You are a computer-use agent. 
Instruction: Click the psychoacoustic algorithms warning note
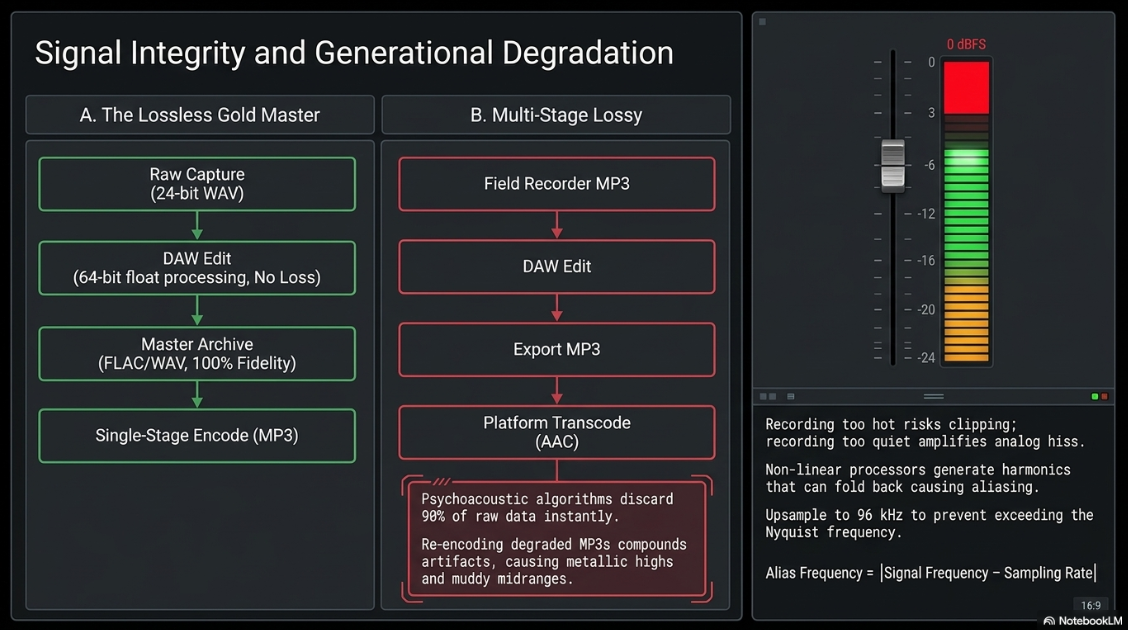557,539
